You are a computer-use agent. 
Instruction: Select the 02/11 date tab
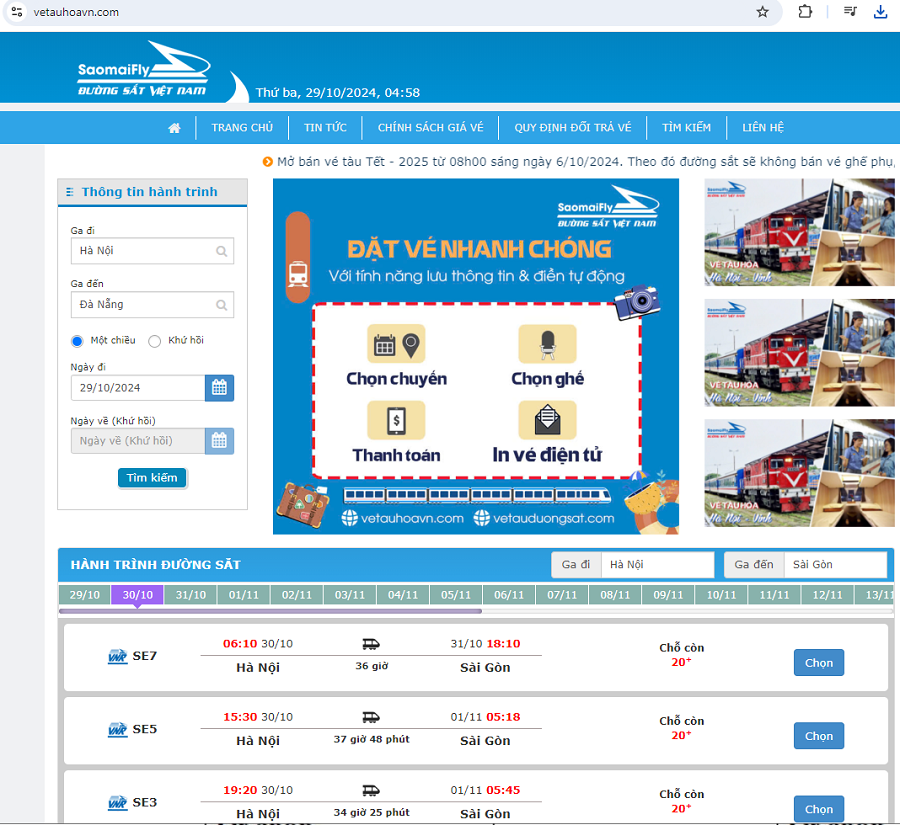click(x=297, y=595)
